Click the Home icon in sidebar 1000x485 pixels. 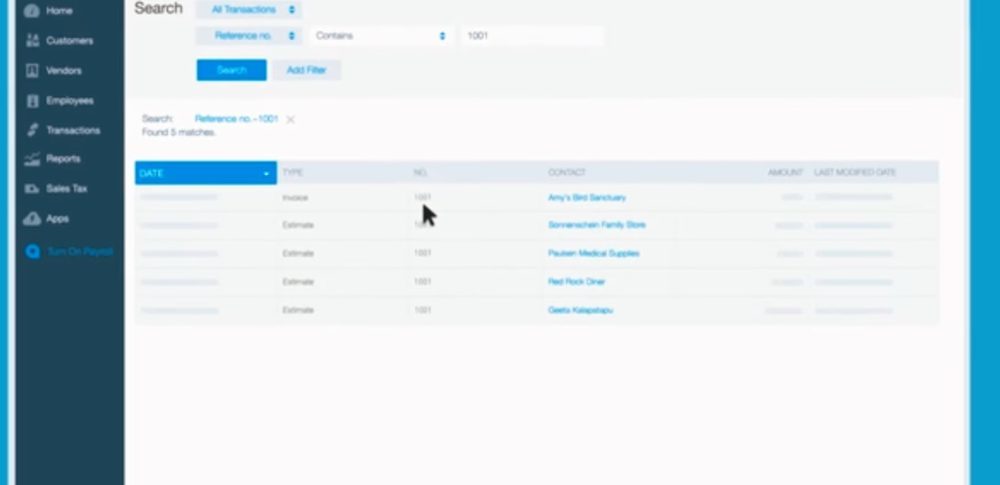[32, 11]
